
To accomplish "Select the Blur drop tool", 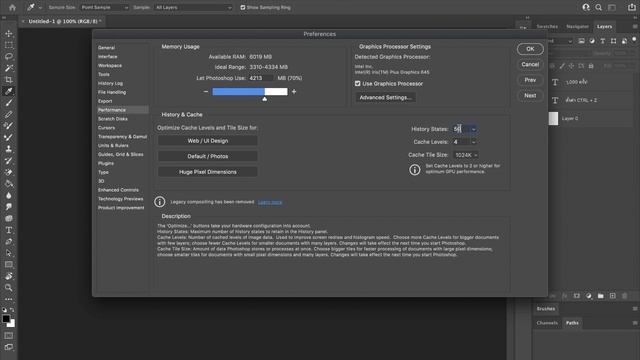I will [9, 195].
